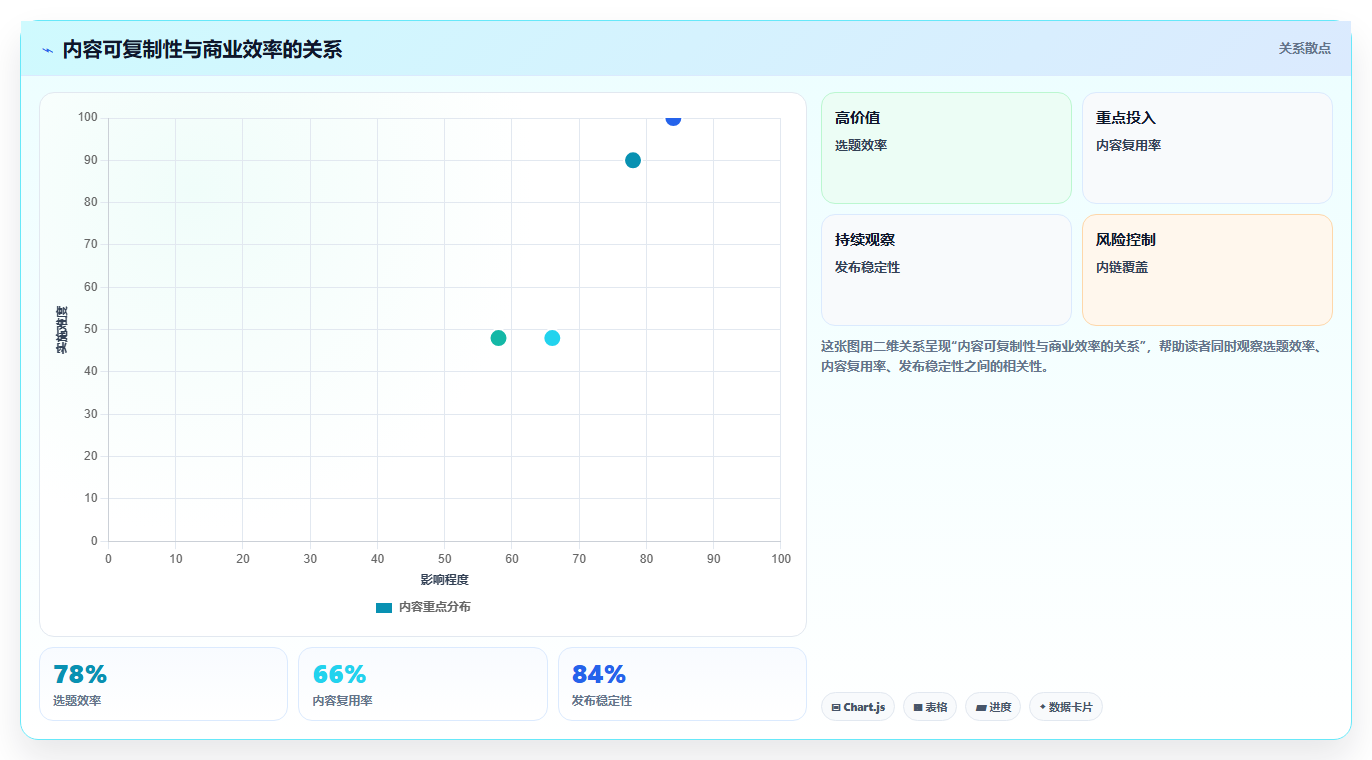
Task: Click the title 内容可复制性与商业效率的关系
Action: [x=202, y=49]
